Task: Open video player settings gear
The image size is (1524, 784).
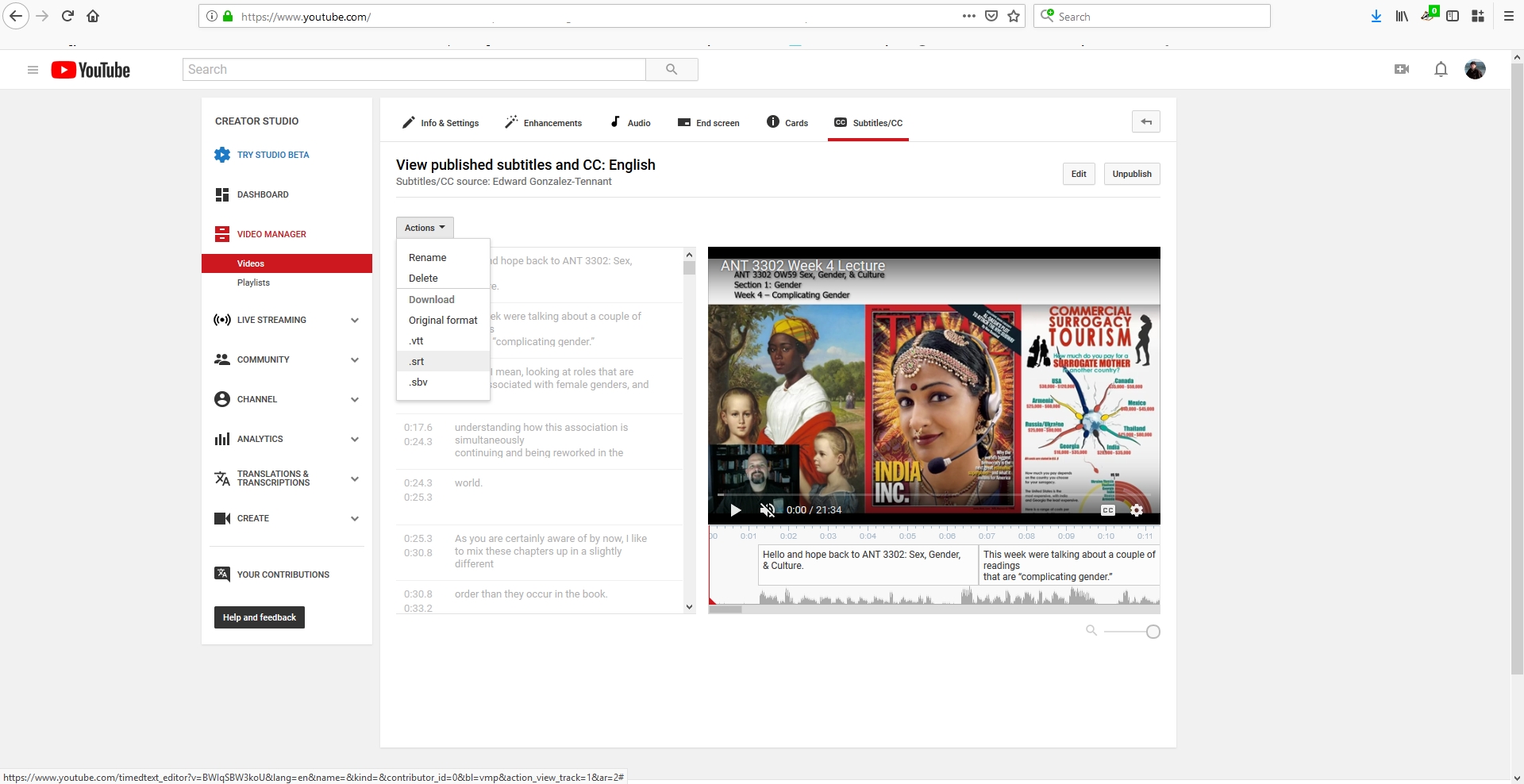Action: point(1137,510)
